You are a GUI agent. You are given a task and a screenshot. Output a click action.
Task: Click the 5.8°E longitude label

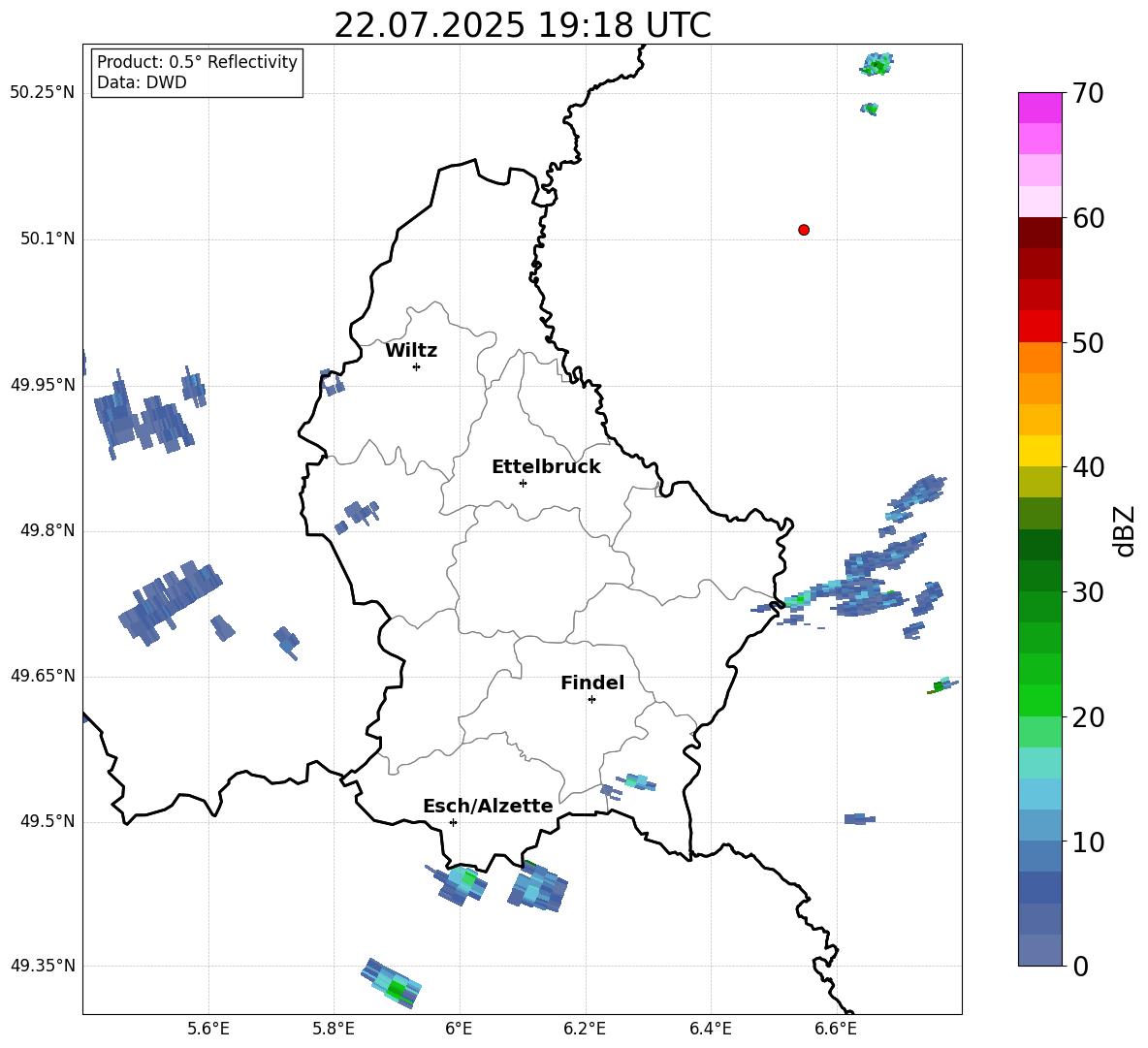[x=334, y=1029]
